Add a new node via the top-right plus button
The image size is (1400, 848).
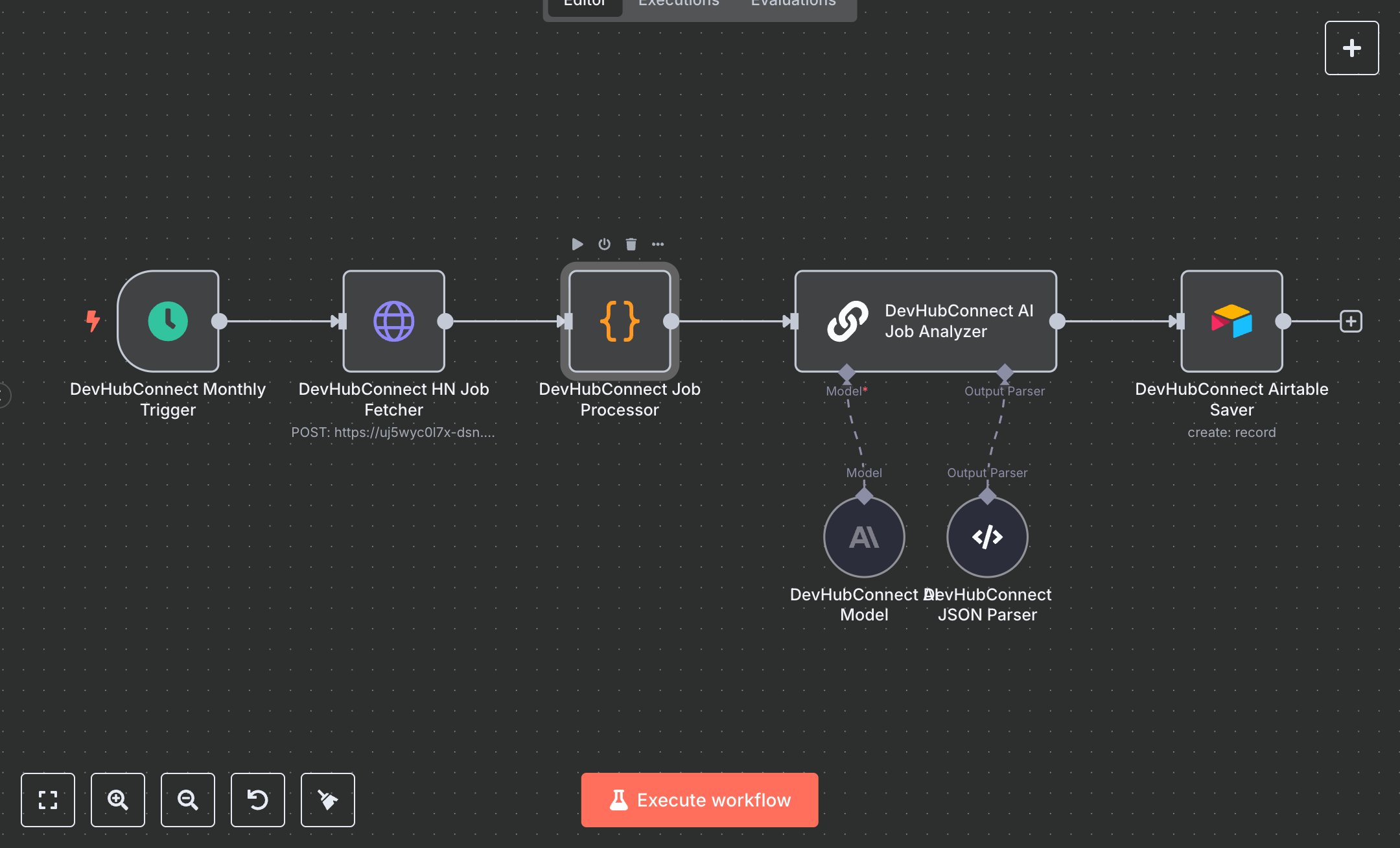(x=1351, y=47)
